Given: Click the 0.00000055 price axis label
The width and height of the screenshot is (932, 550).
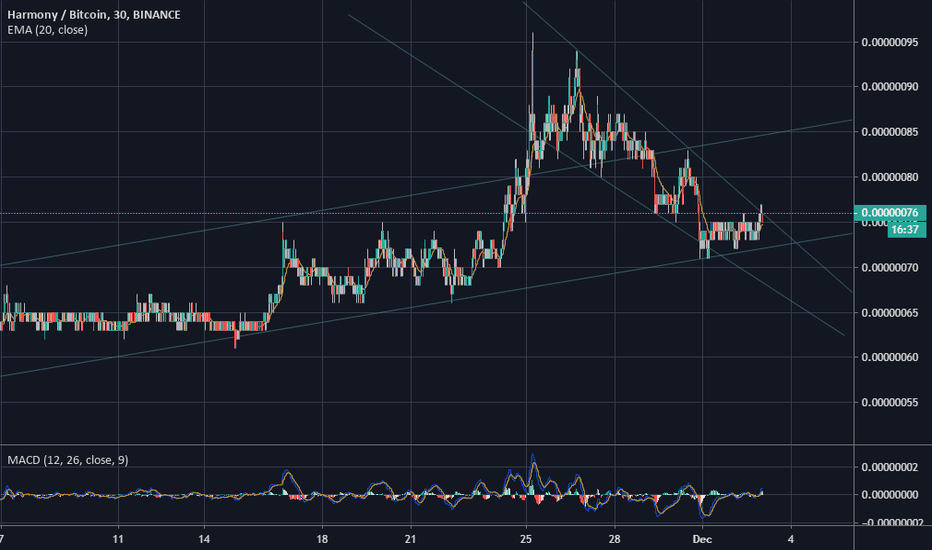Looking at the screenshot, I should 890,403.
